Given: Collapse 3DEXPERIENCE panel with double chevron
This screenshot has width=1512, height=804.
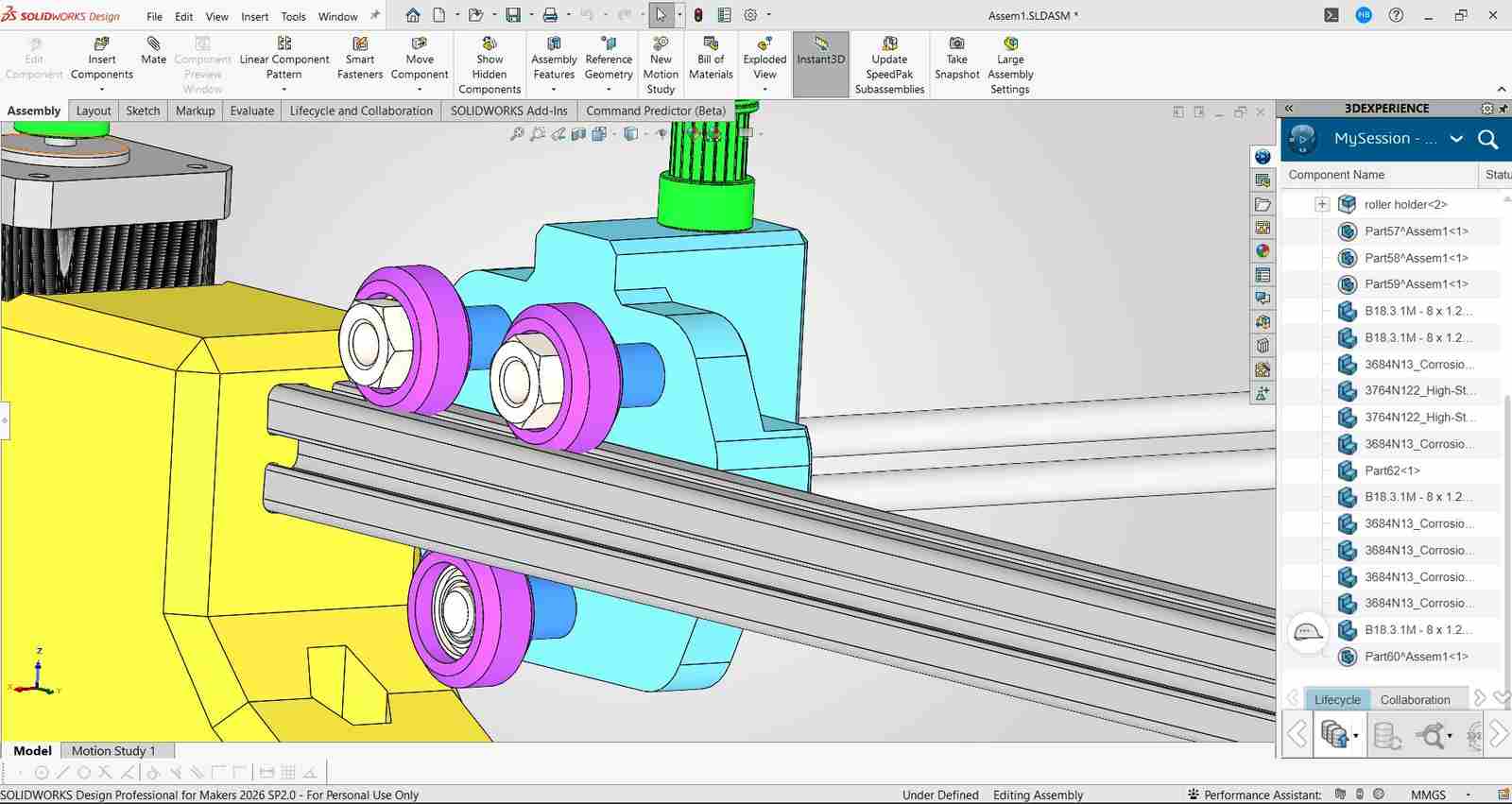Looking at the screenshot, I should click(x=1288, y=109).
